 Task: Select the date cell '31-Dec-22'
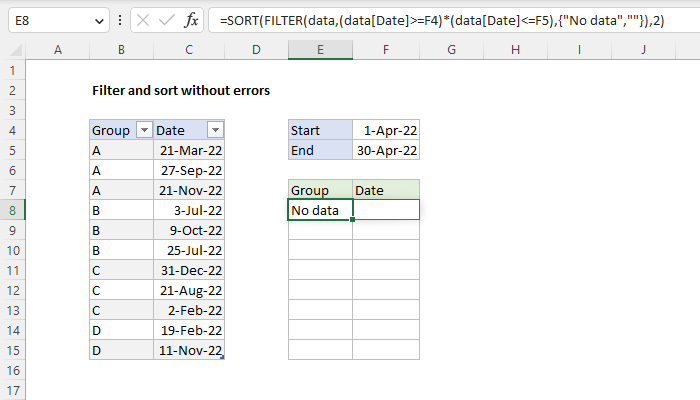pyautogui.click(x=189, y=271)
